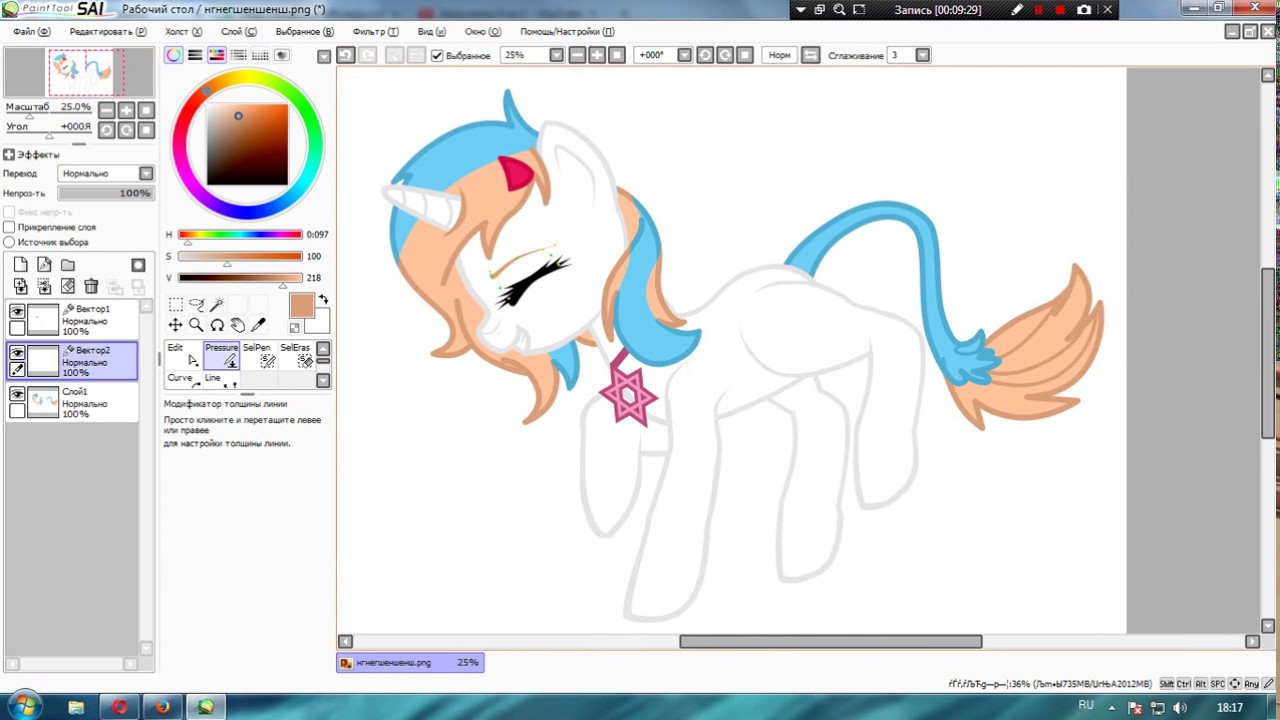This screenshot has width=1280, height=720.
Task: Delete the selected layer with trash icon
Action: click(91, 287)
